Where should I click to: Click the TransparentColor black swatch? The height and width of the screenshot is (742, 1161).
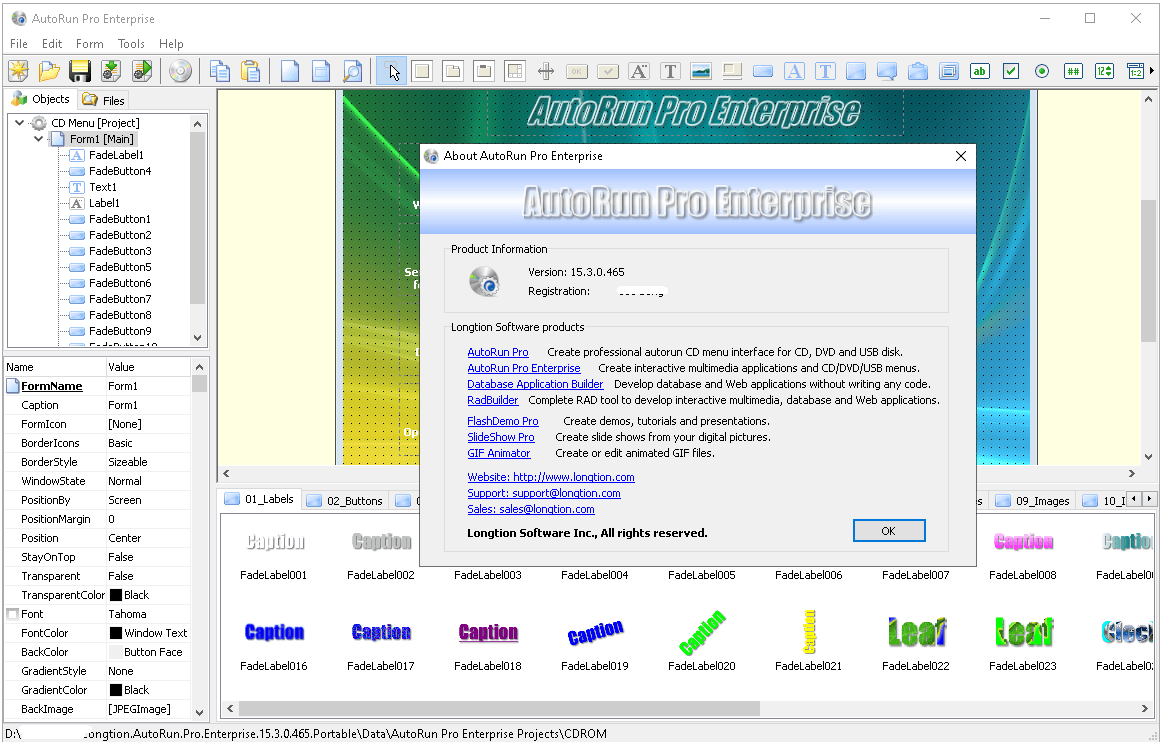(116, 595)
